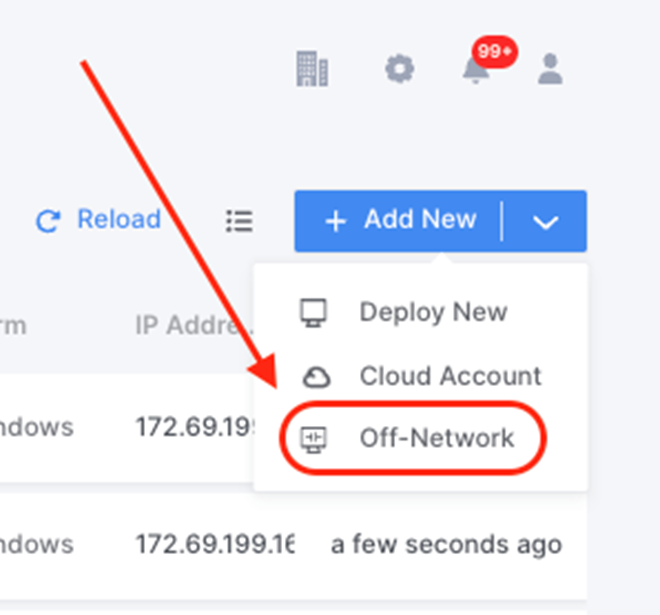660x615 pixels.
Task: Open settings gear icon
Action: tap(399, 69)
